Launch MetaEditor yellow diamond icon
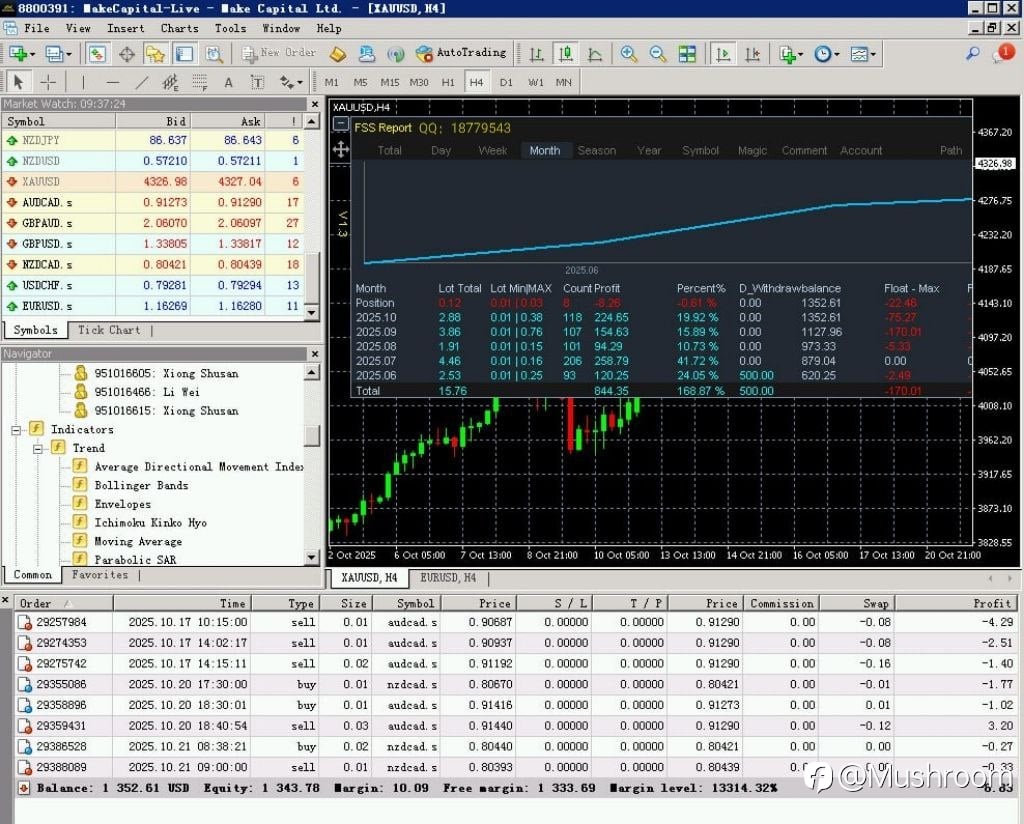 tap(338, 54)
